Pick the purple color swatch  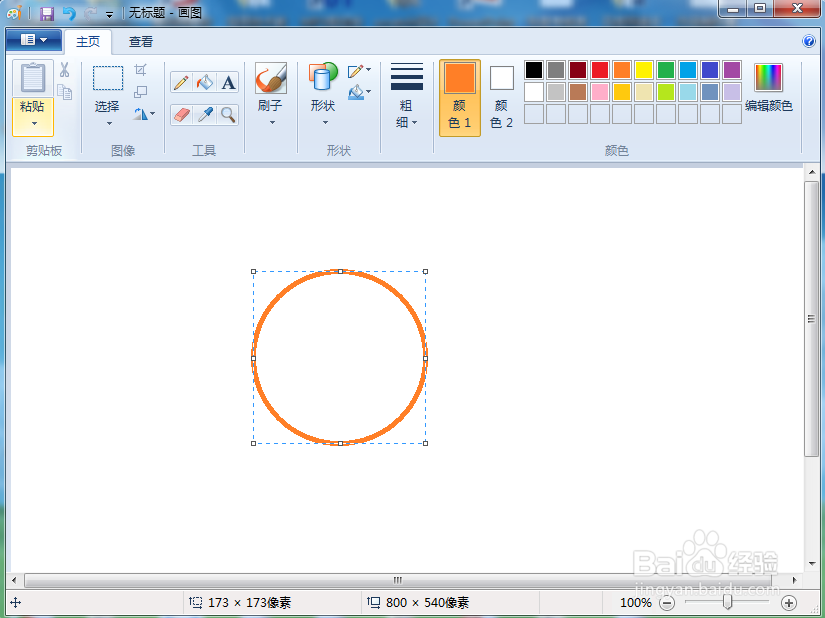point(732,70)
